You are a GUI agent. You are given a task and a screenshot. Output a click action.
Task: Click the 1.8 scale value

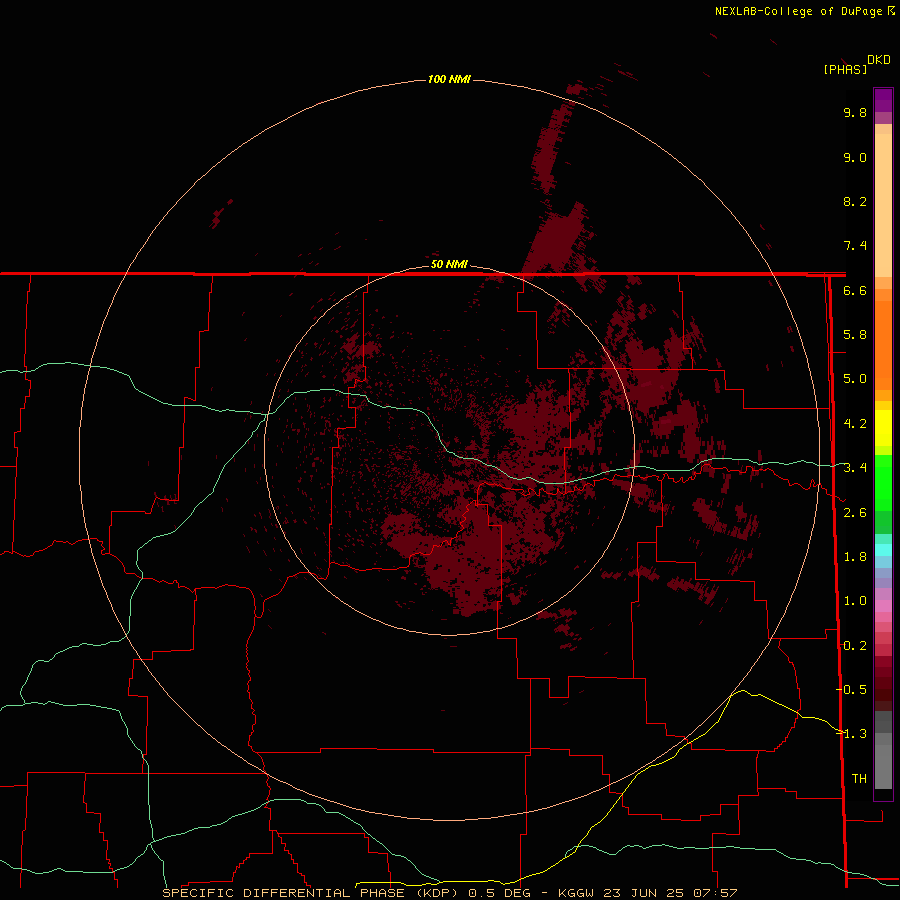[x=855, y=557]
